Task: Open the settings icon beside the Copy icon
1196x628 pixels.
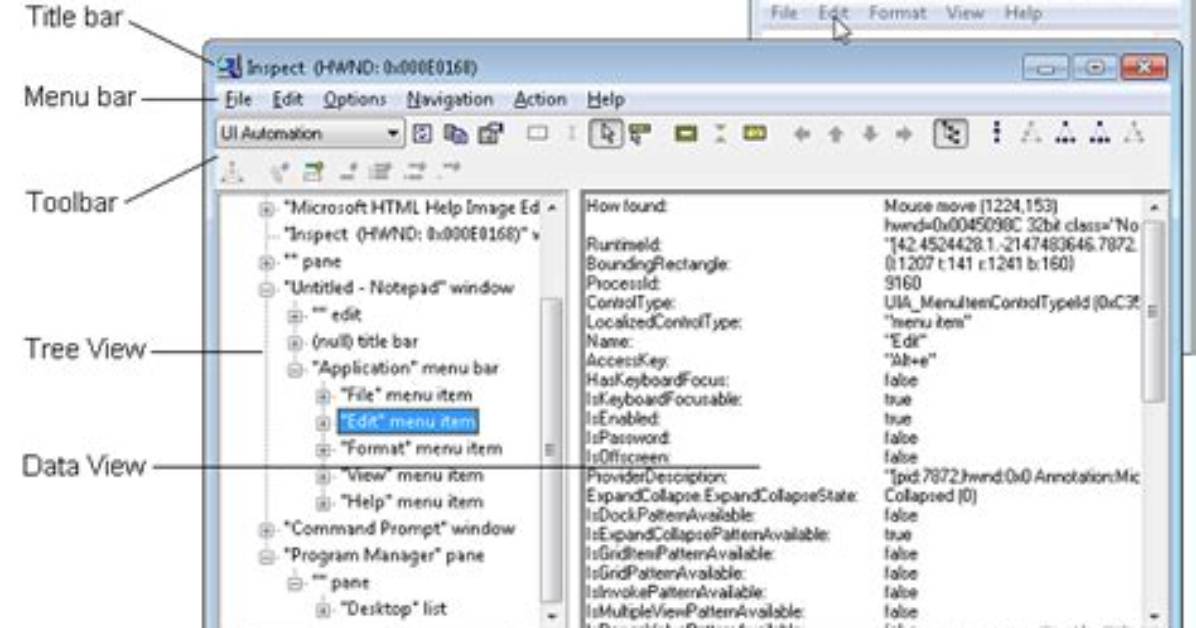Action: coord(490,134)
